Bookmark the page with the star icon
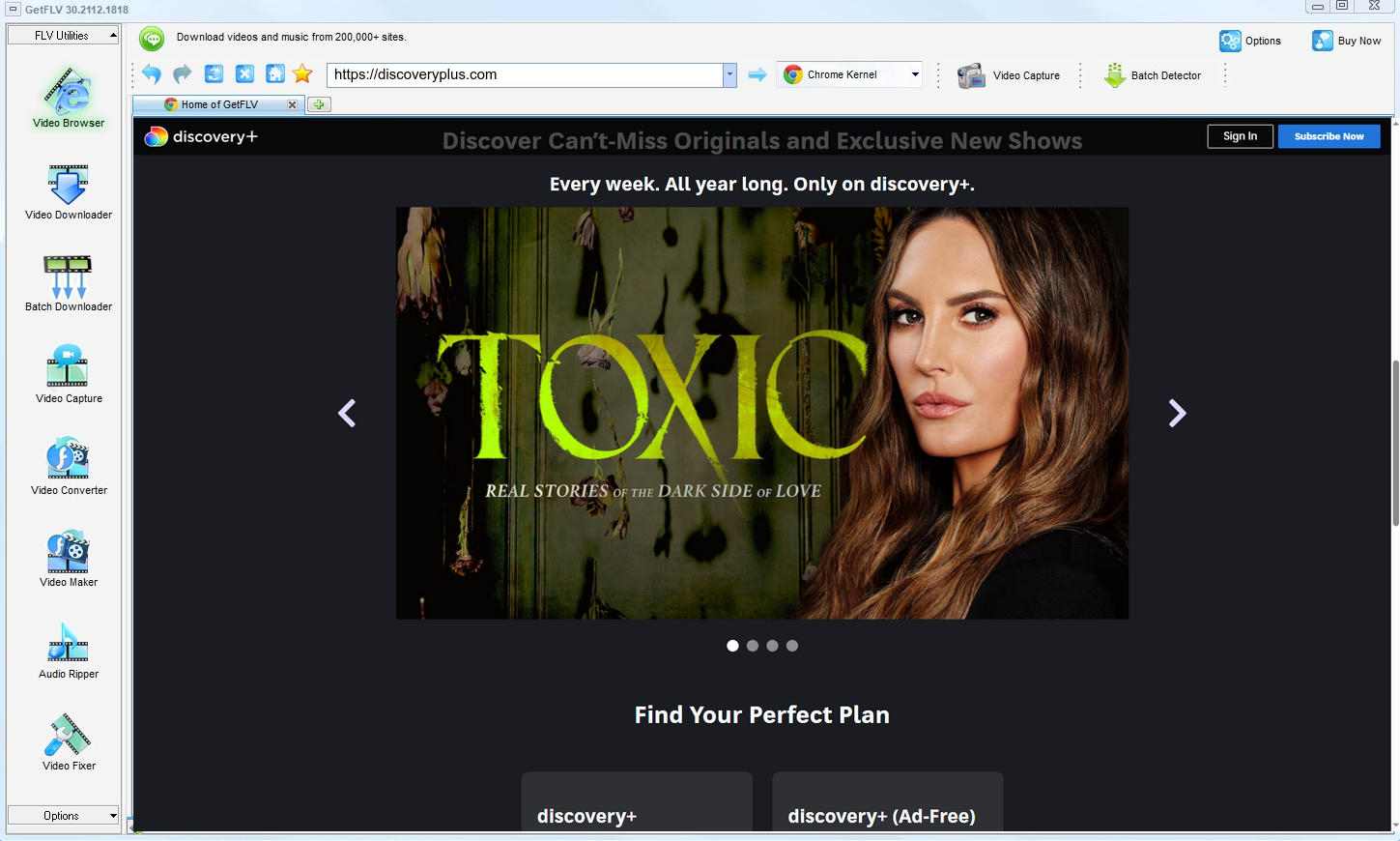This screenshot has height=841, width=1400. tap(302, 74)
